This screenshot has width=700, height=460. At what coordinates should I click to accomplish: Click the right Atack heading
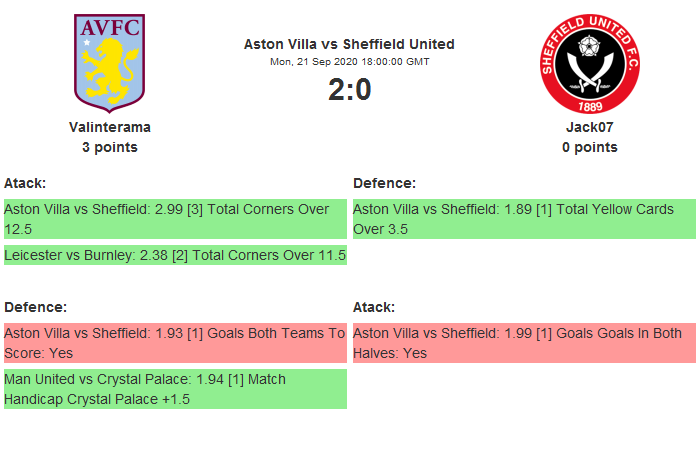(x=374, y=307)
